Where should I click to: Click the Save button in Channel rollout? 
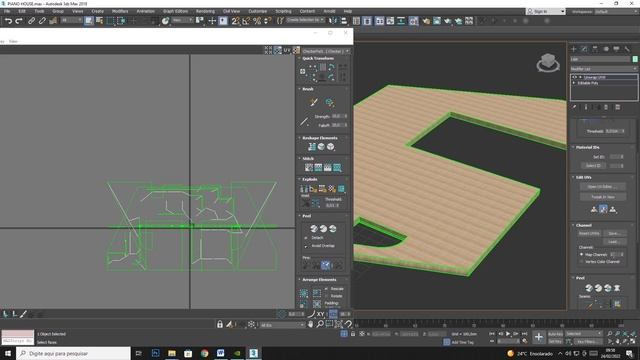(x=615, y=233)
